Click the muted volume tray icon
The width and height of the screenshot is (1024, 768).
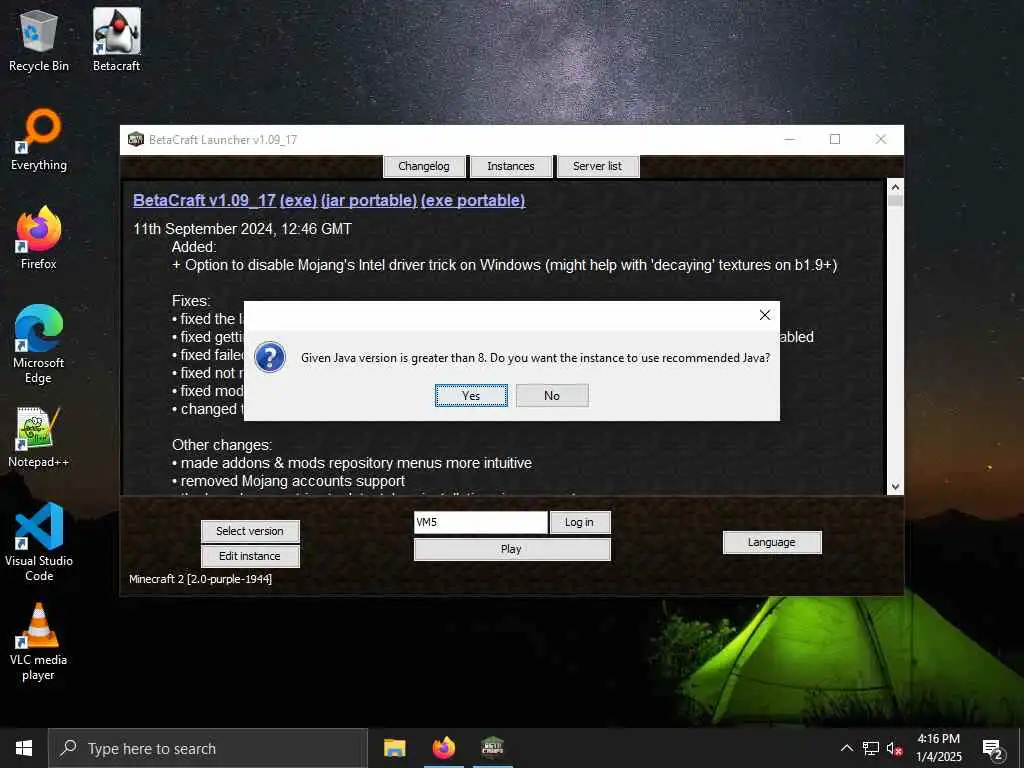pyautogui.click(x=894, y=748)
